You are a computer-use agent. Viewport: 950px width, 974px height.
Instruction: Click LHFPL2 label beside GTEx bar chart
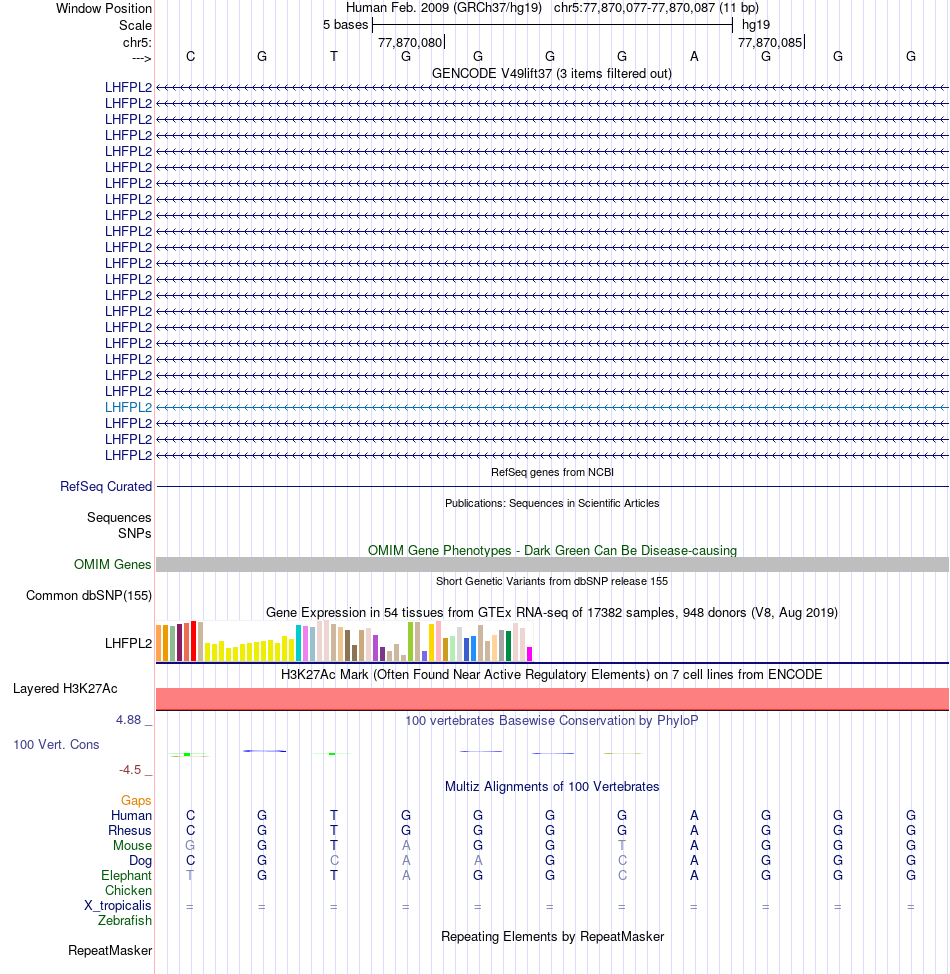129,644
